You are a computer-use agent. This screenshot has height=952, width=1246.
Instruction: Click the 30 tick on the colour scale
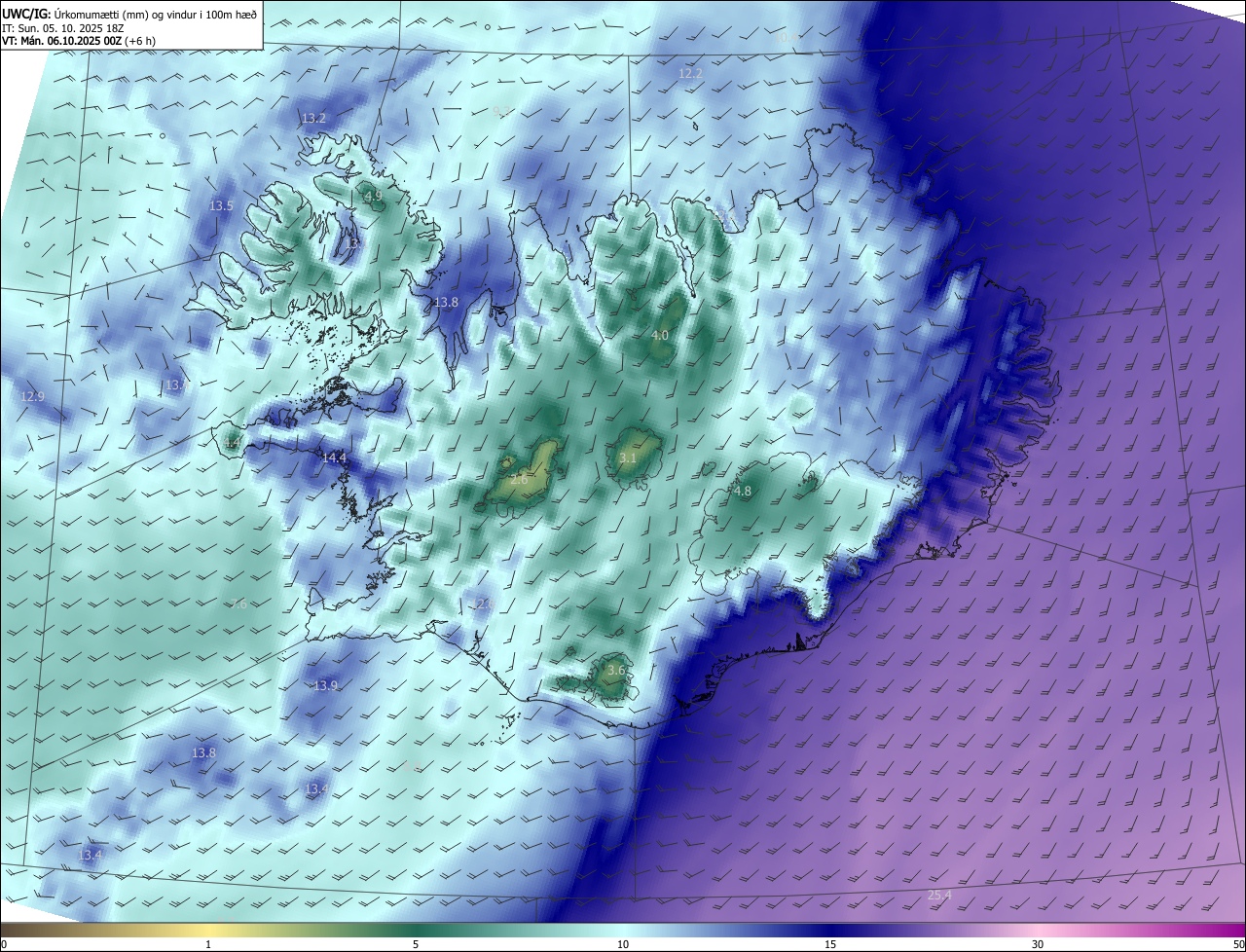[x=1038, y=944]
